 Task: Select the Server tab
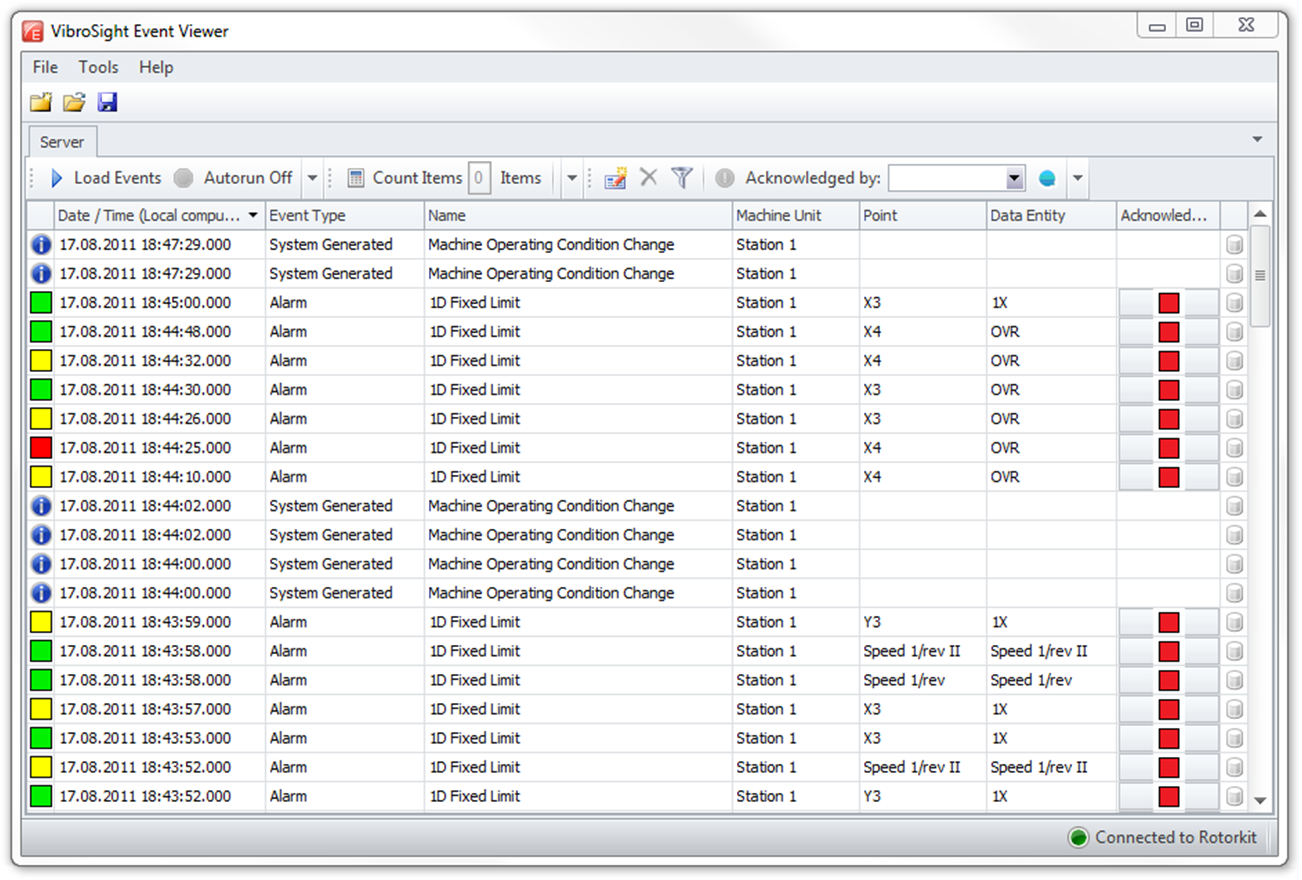point(62,142)
